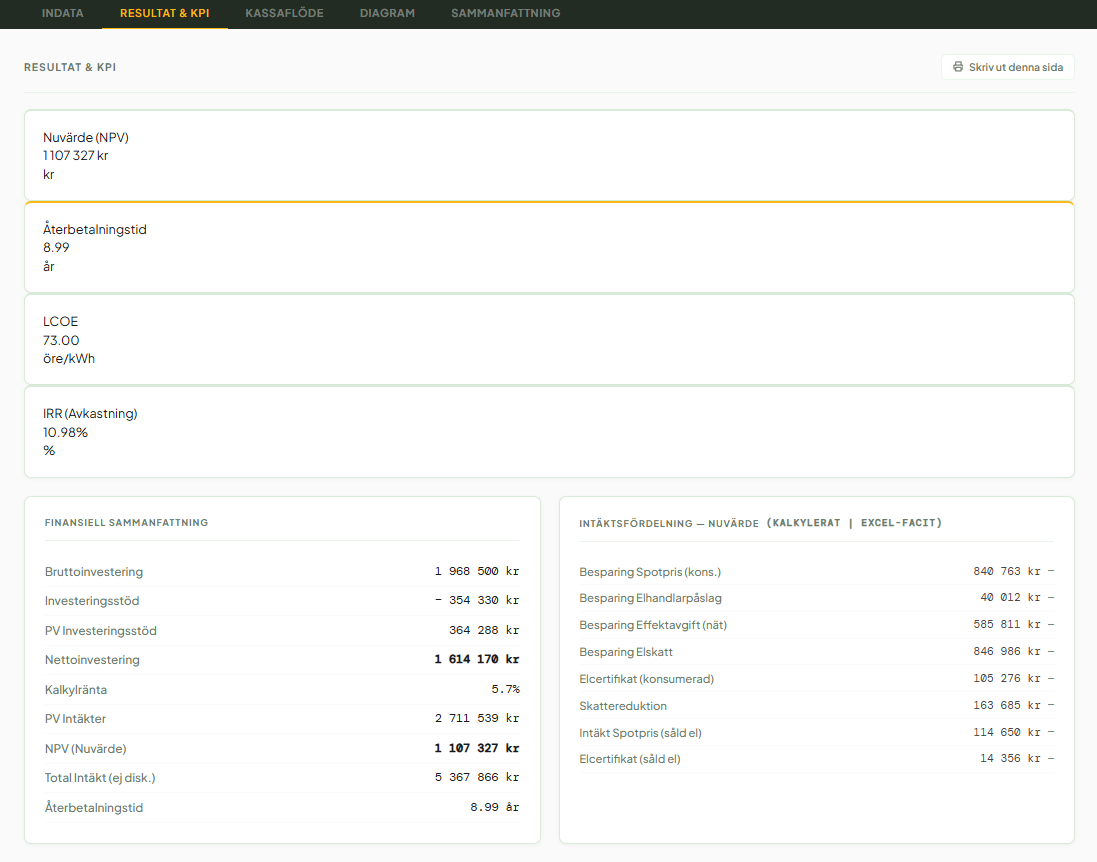The image size is (1097, 862).
Task: Select the LCOE KPI card
Action: point(548,339)
